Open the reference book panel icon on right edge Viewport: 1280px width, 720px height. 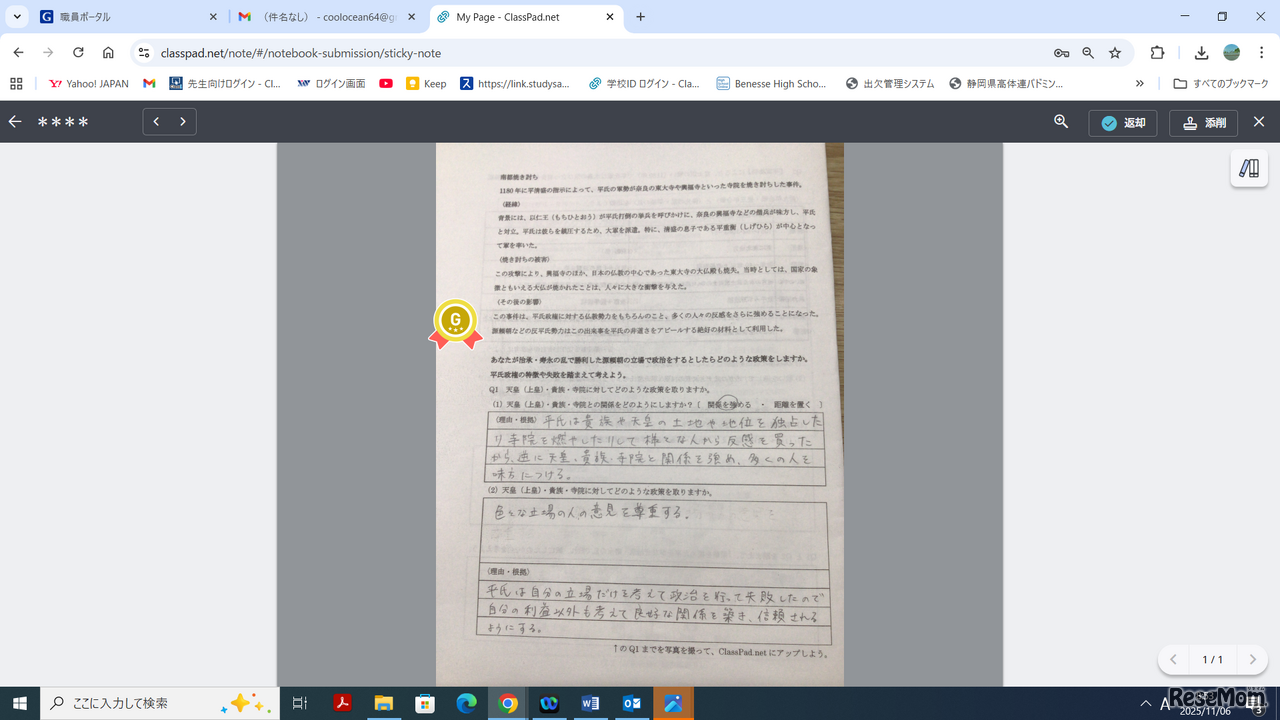click(1248, 168)
